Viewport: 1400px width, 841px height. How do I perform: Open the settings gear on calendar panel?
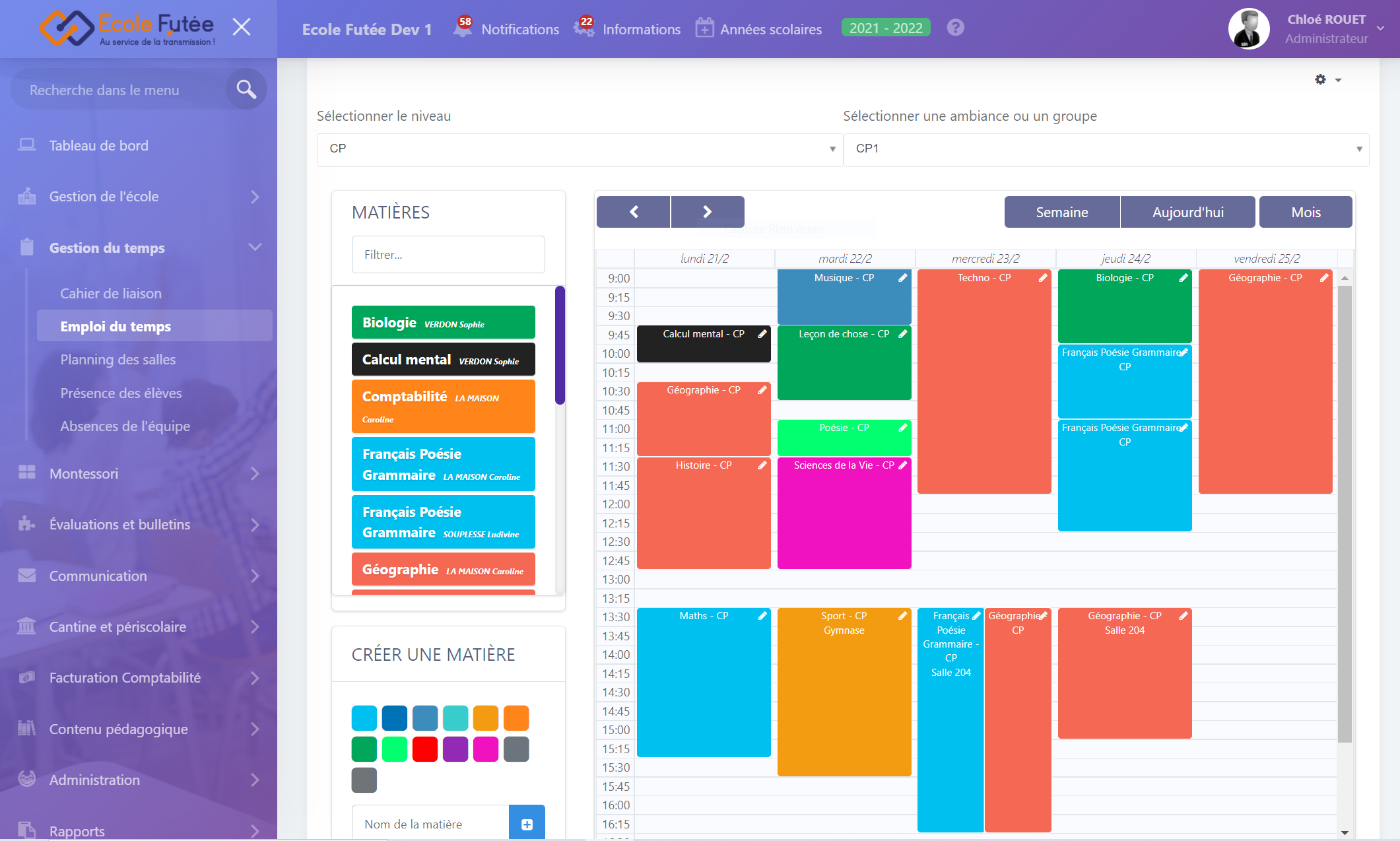[x=1321, y=80]
